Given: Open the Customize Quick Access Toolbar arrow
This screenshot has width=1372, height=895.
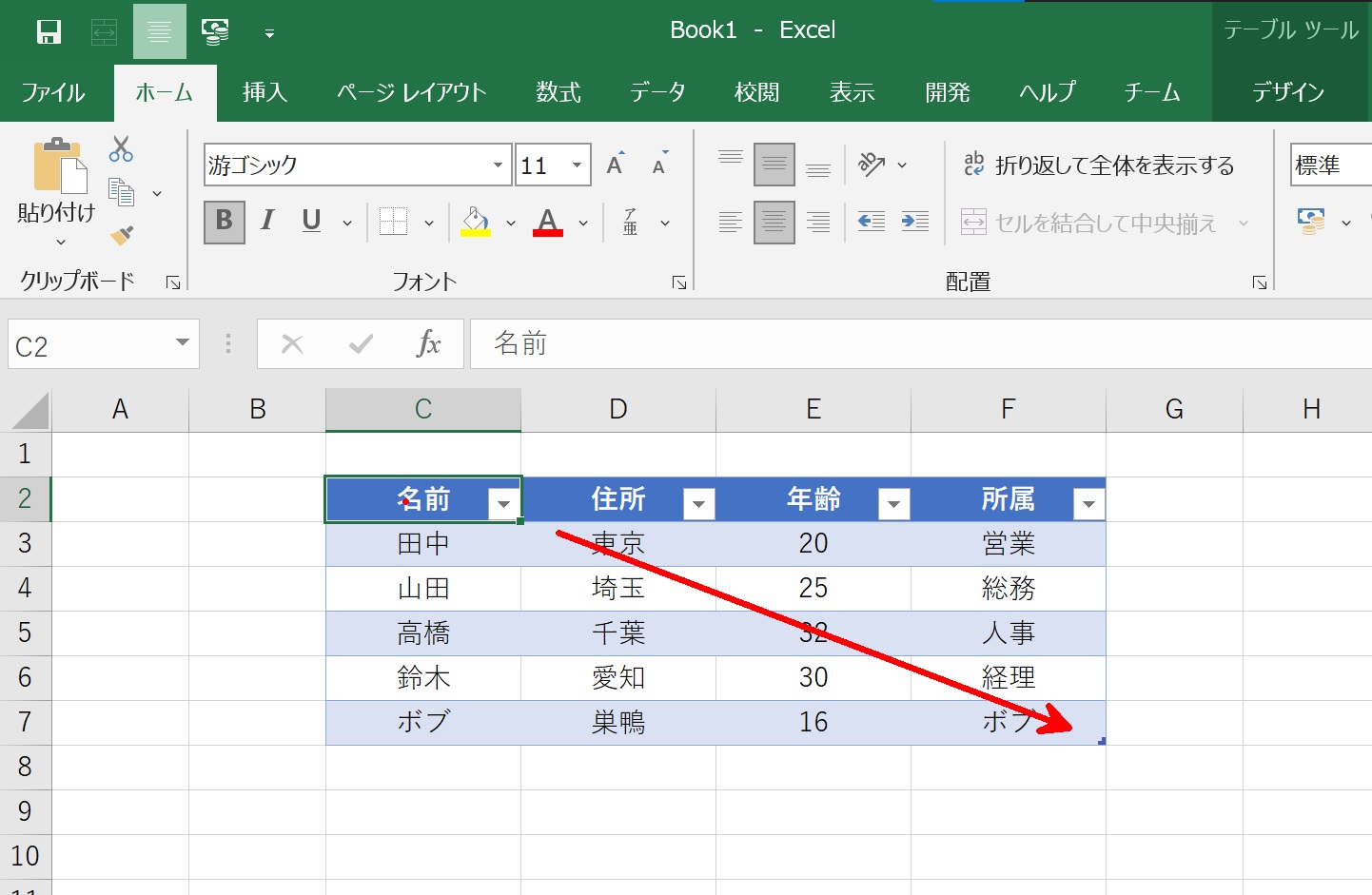Looking at the screenshot, I should 269,33.
